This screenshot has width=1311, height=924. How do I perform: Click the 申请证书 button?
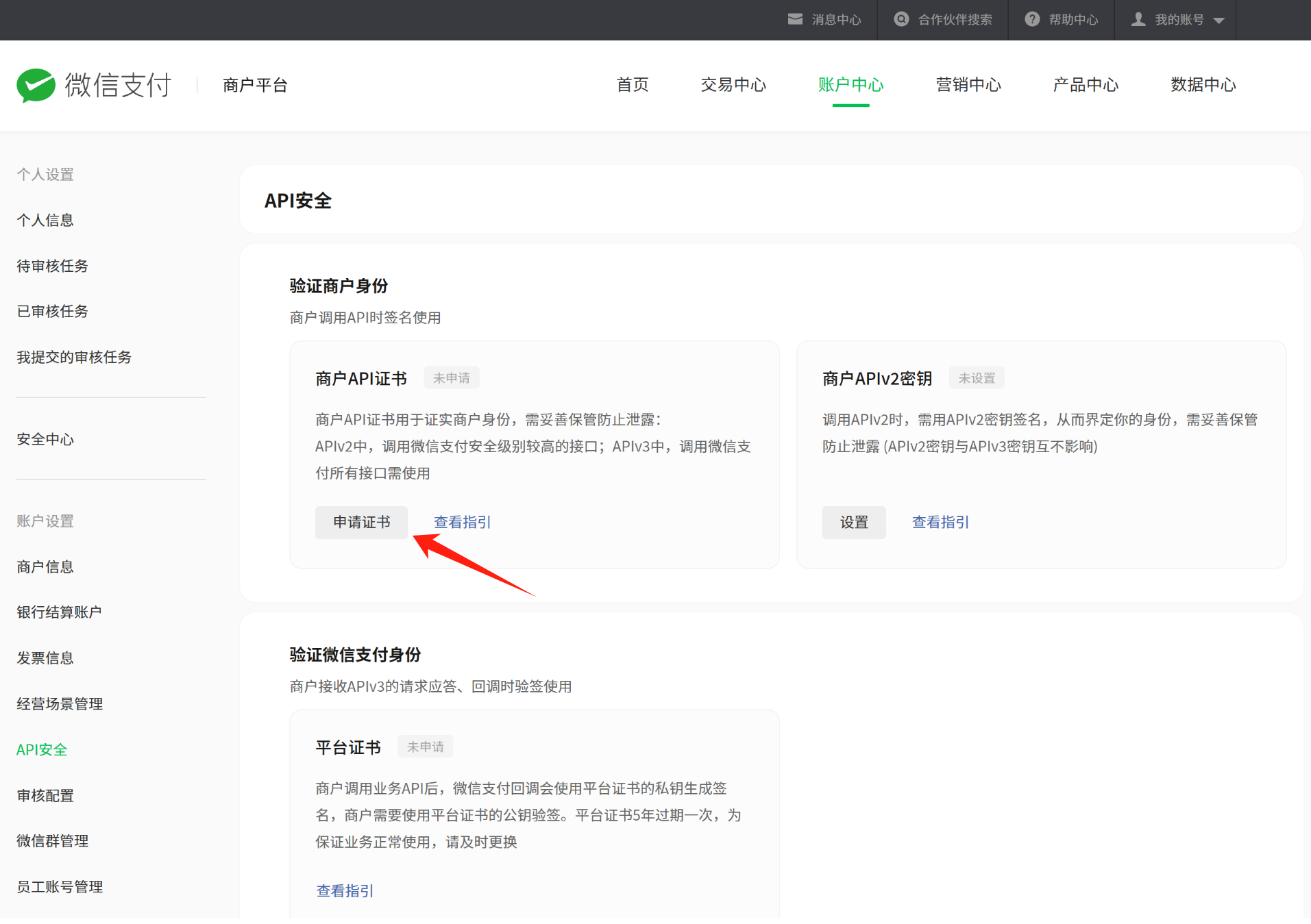point(361,522)
